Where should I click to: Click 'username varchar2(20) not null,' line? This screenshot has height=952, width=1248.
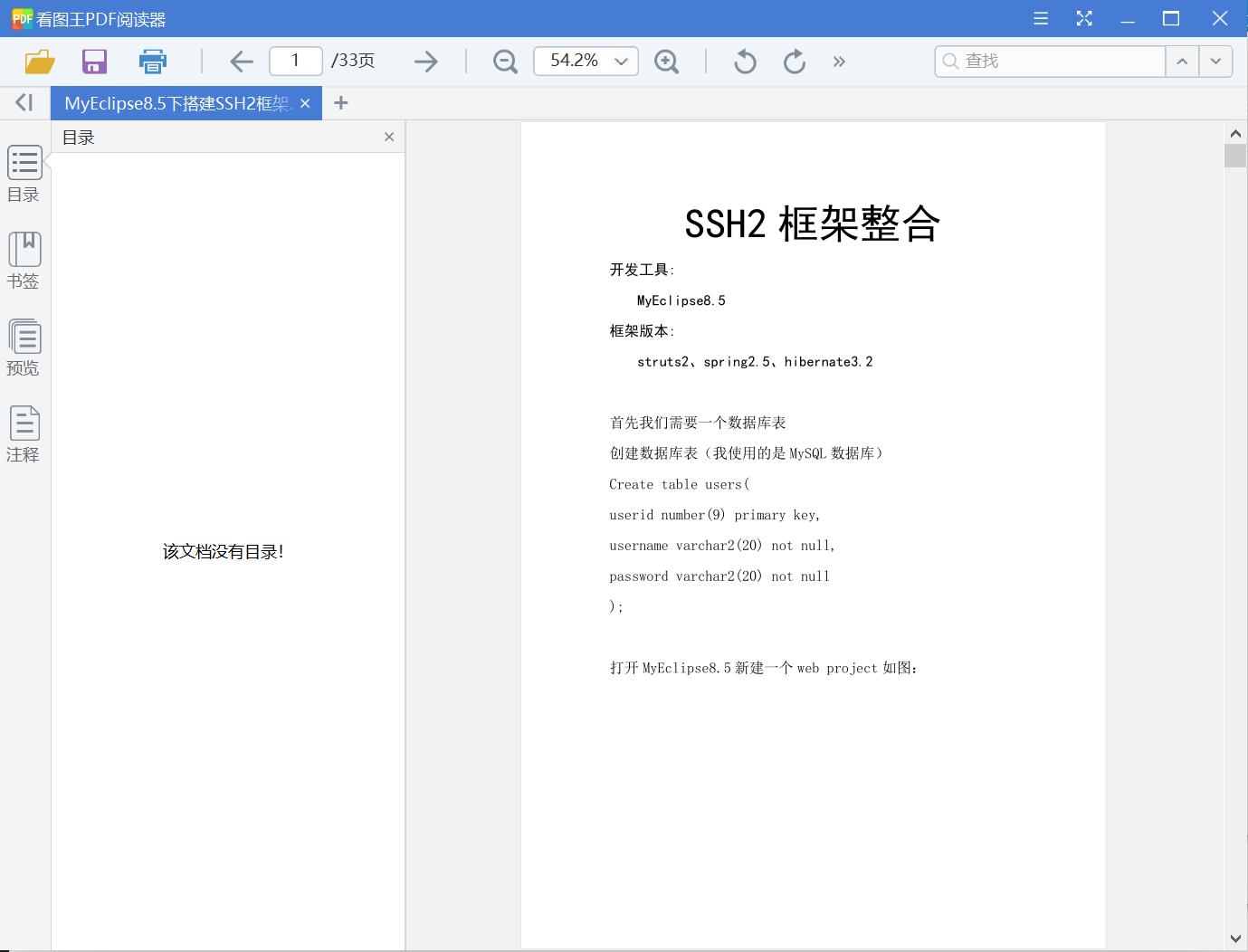coord(722,546)
